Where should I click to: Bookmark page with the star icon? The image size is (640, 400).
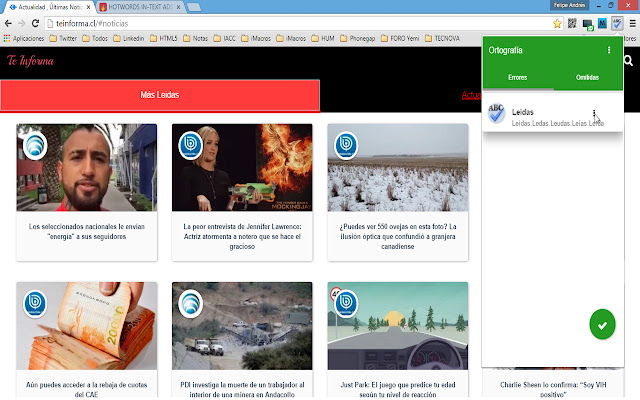point(557,24)
